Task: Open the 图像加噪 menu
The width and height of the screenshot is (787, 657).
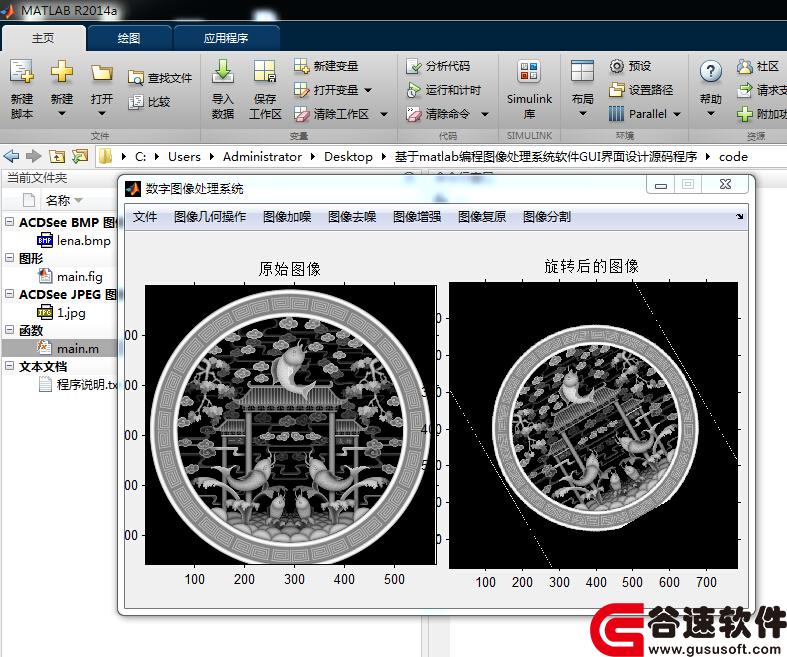Action: click(x=287, y=217)
